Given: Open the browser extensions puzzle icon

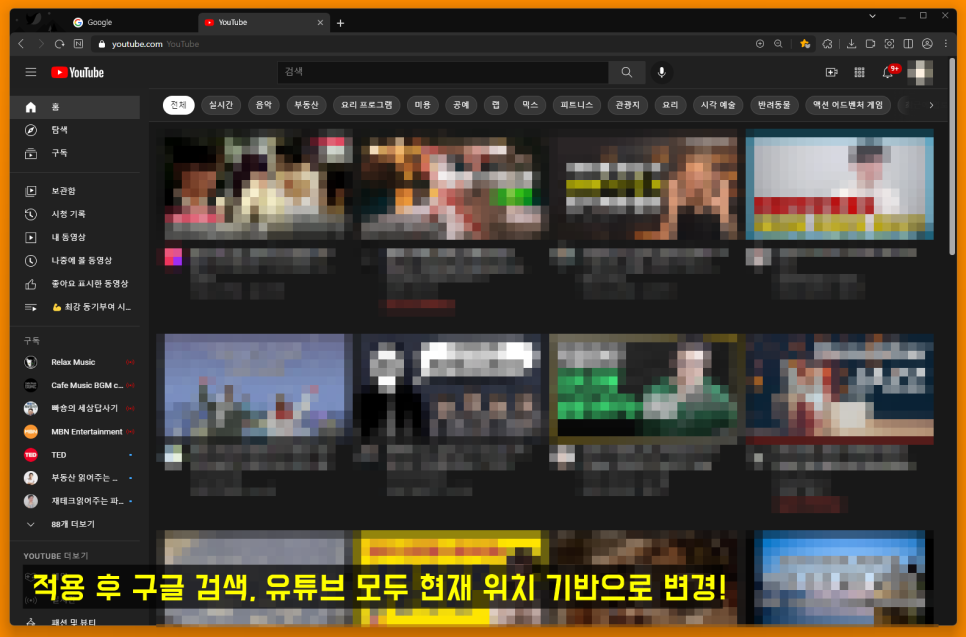Looking at the screenshot, I should pyautogui.click(x=827, y=44).
